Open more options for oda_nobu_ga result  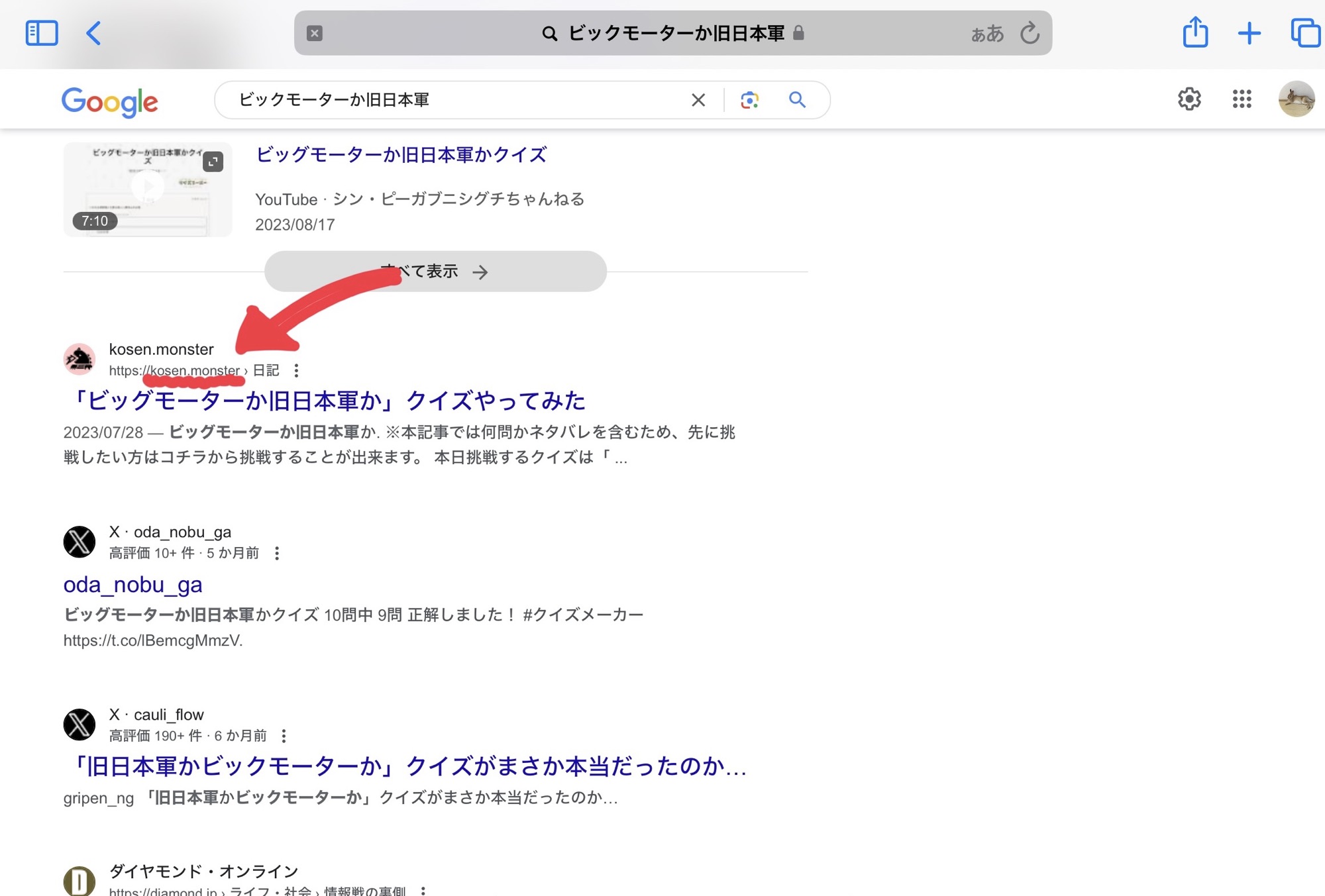click(277, 554)
